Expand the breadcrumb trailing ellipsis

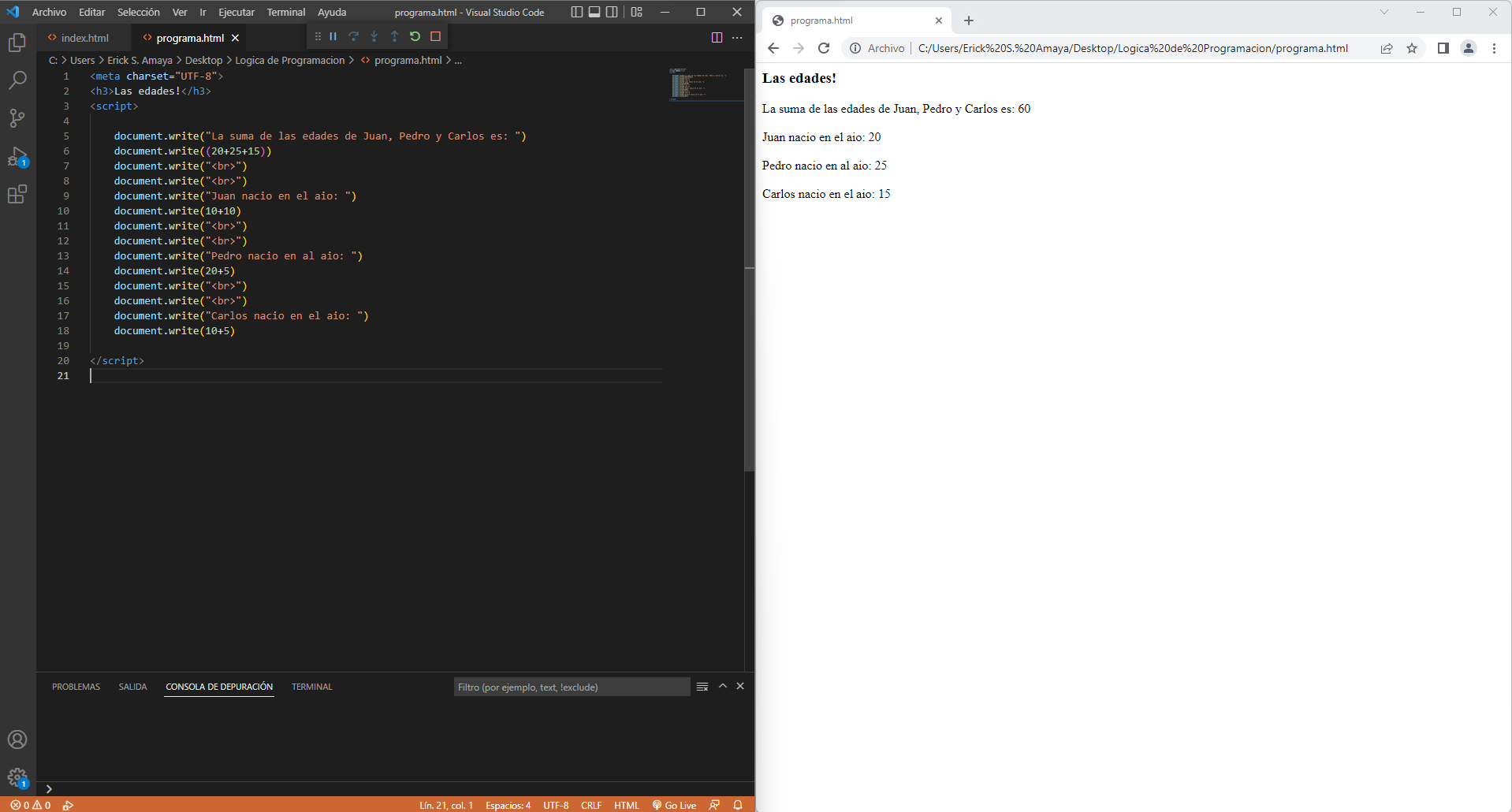[x=458, y=60]
